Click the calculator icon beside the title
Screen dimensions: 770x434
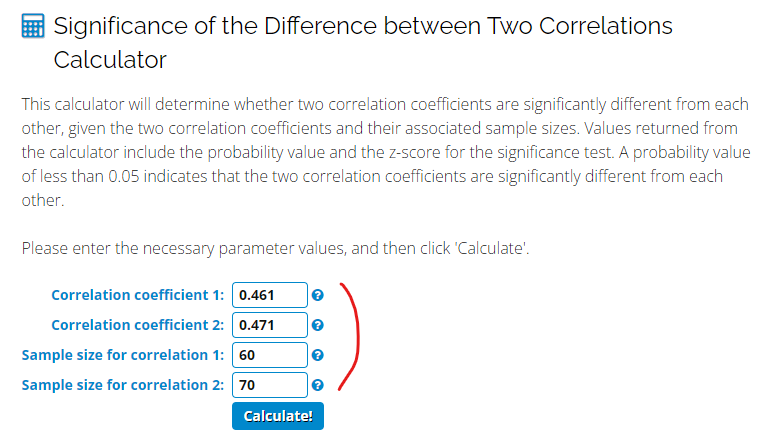32,27
